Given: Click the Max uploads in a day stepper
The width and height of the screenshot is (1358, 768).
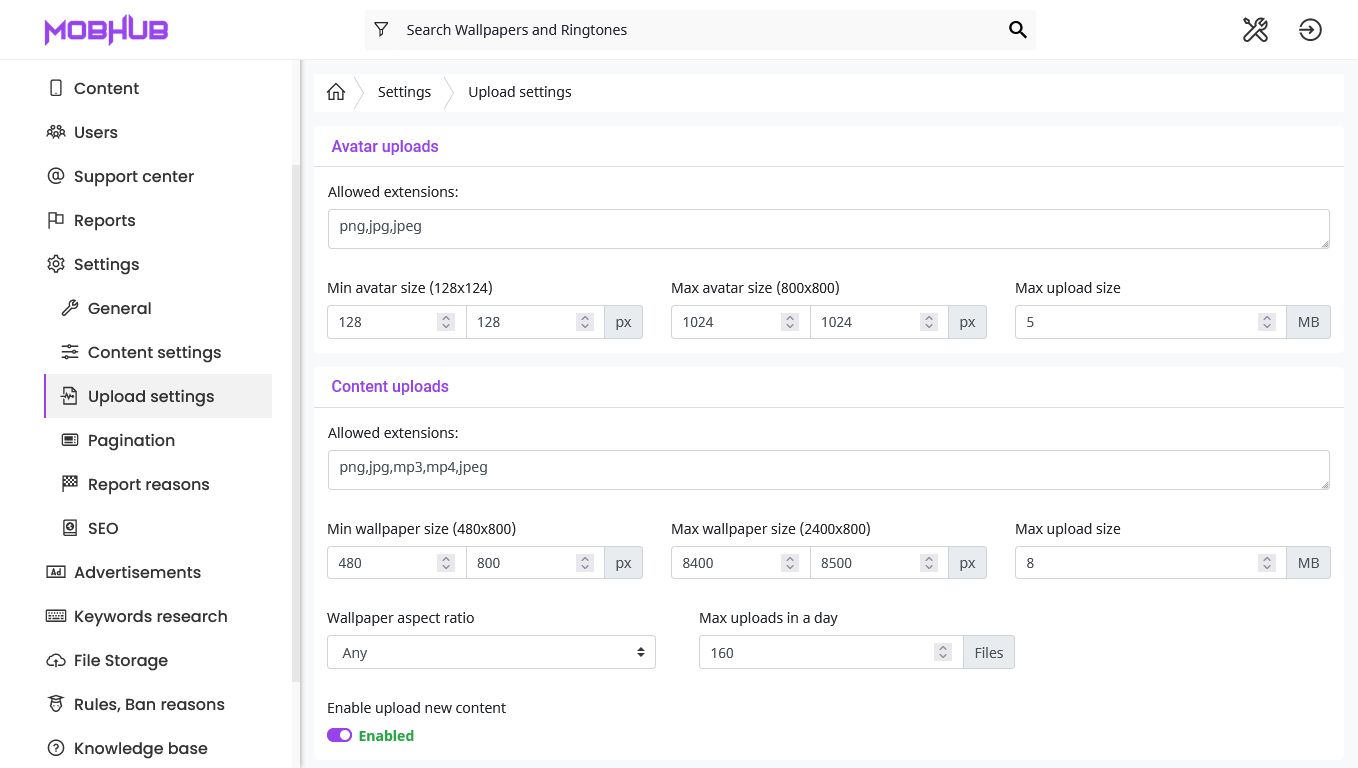Looking at the screenshot, I should pos(942,652).
